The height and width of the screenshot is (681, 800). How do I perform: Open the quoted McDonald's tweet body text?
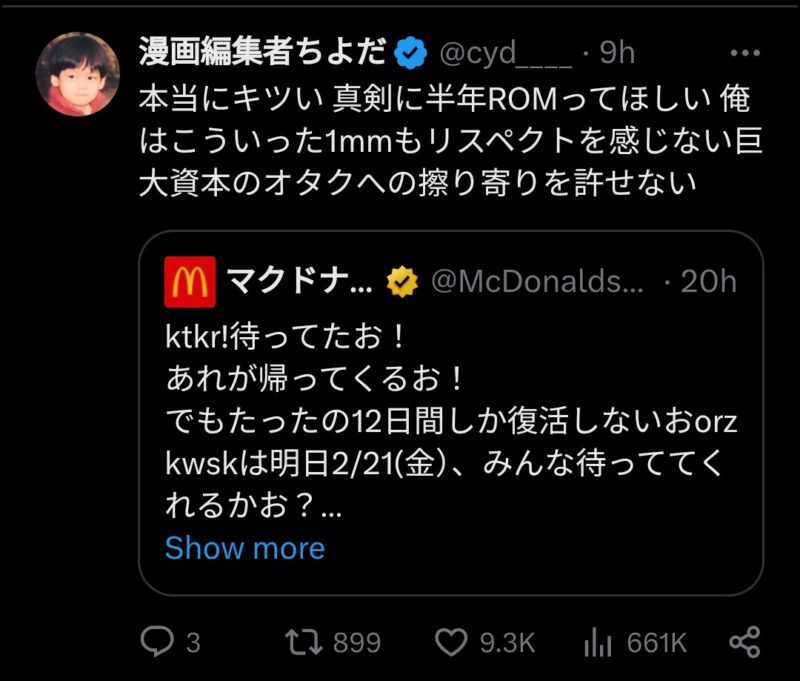point(450,422)
